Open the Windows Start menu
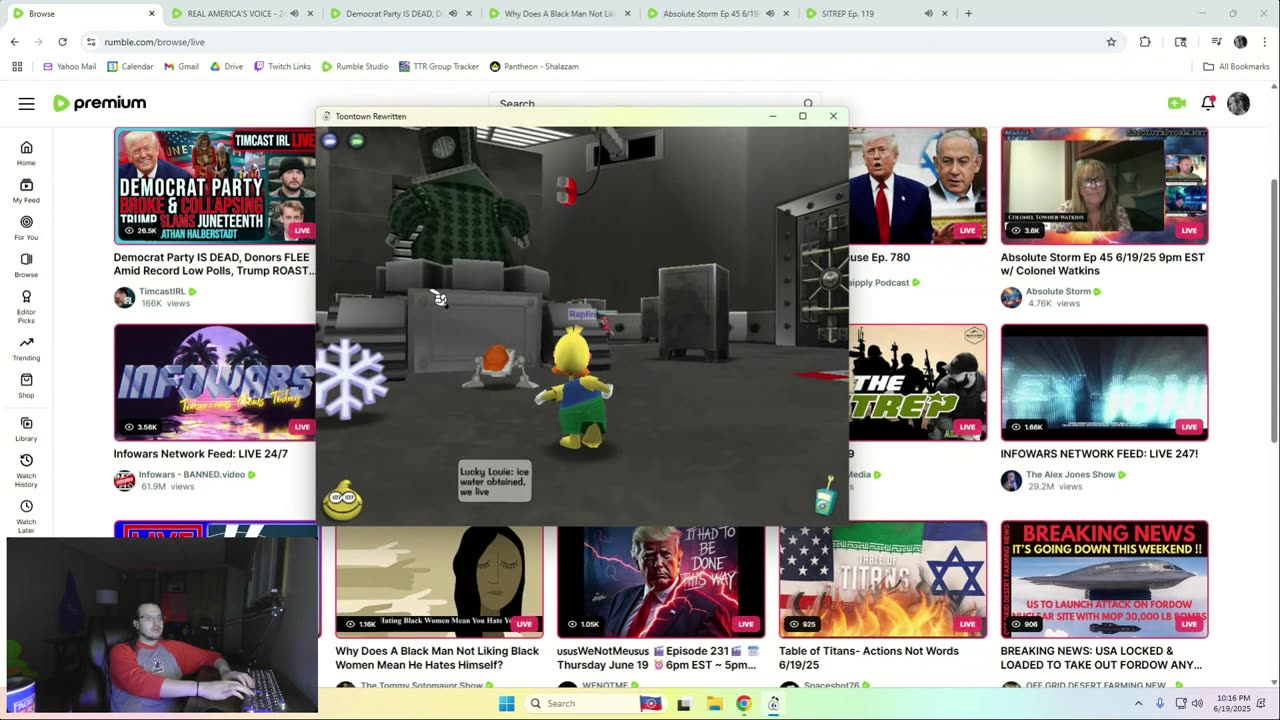The width and height of the screenshot is (1280, 720). coord(507,703)
